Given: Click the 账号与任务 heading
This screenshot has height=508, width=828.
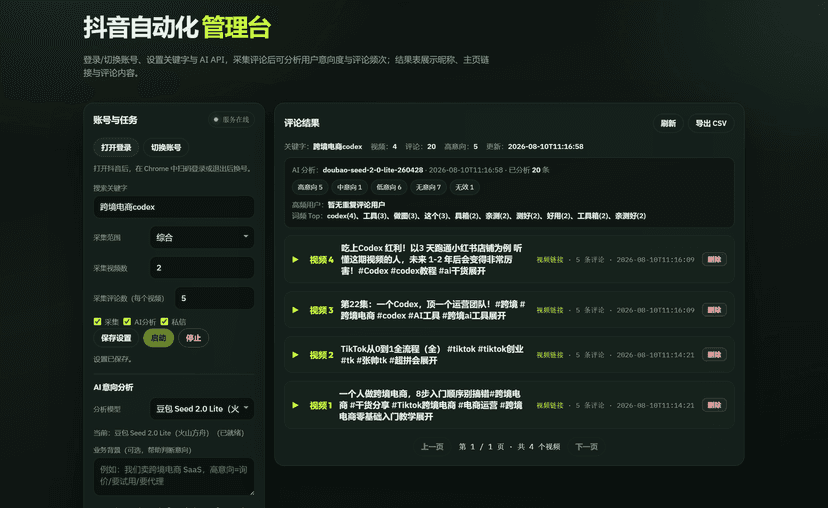Looking at the screenshot, I should [x=115, y=120].
